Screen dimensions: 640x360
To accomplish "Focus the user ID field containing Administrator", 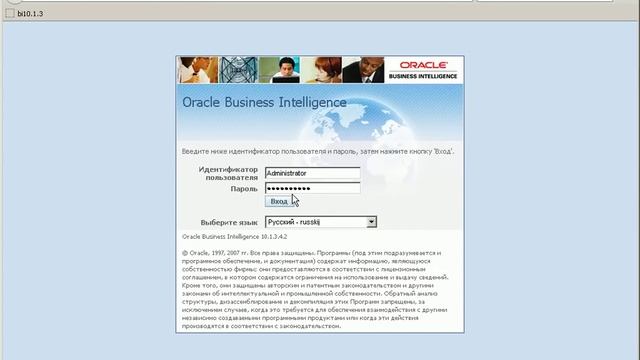I will pyautogui.click(x=313, y=173).
